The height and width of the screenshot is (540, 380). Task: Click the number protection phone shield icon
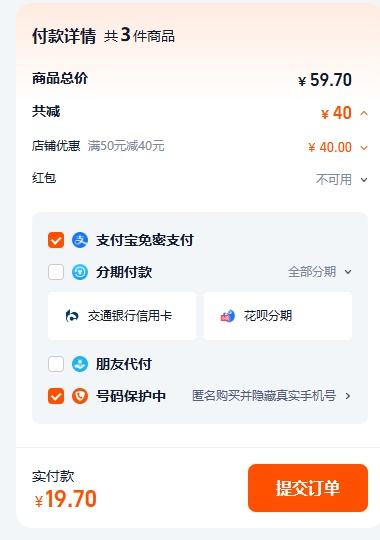click(x=80, y=396)
